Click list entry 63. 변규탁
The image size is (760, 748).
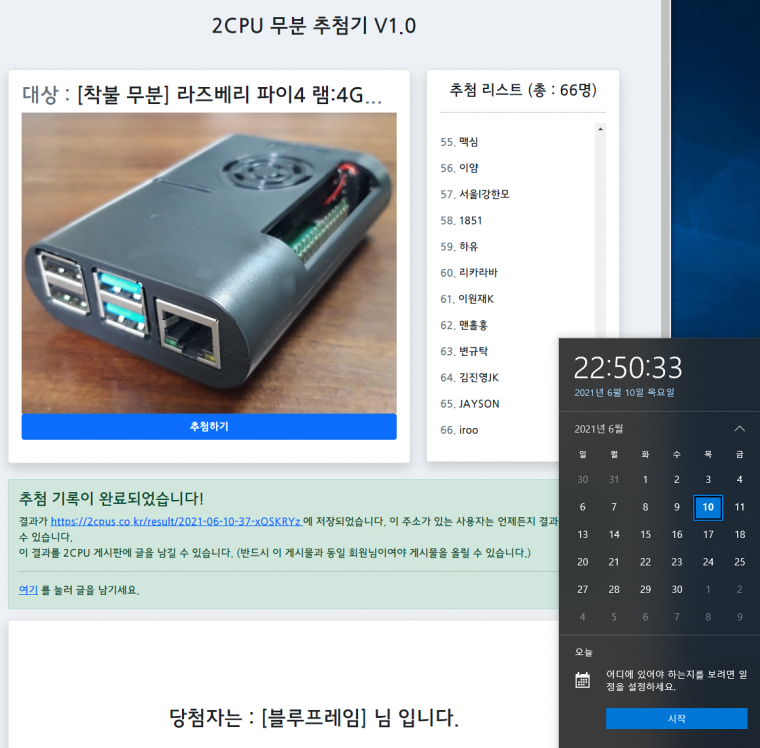point(464,351)
